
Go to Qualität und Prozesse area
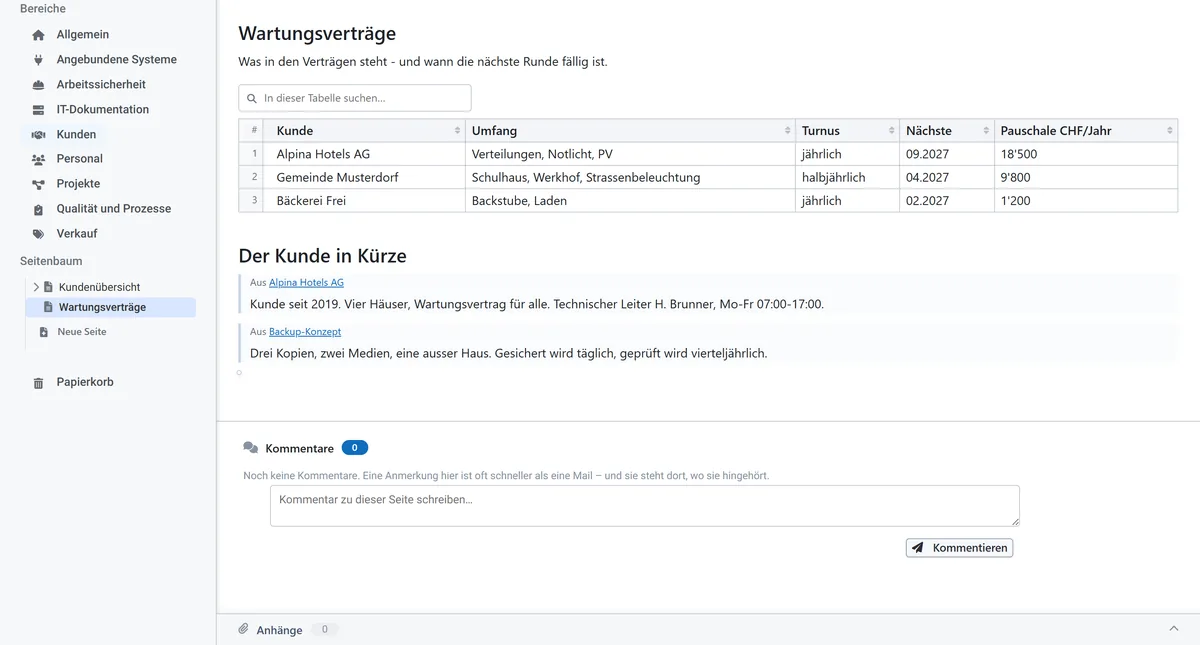tap(113, 209)
